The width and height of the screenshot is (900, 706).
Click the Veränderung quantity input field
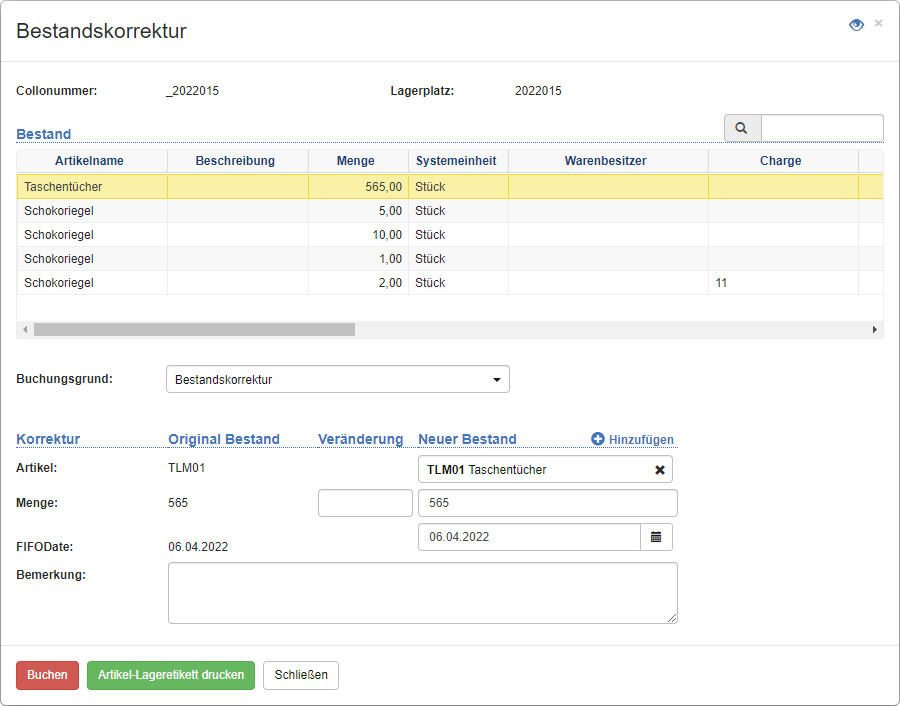click(x=365, y=503)
